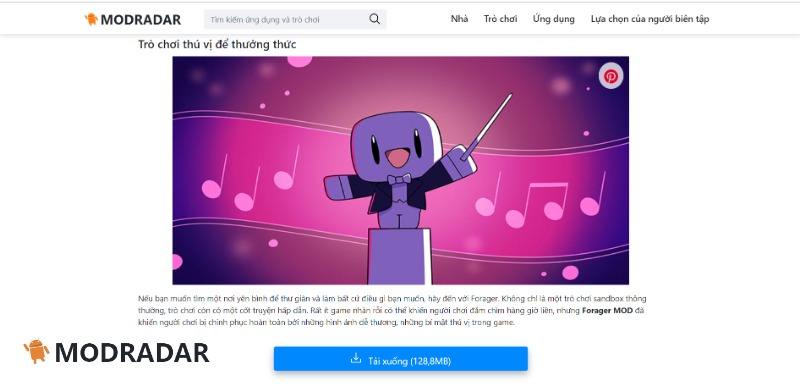Click the Forager conductor banner image
This screenshot has width=800, height=386.
click(401, 170)
